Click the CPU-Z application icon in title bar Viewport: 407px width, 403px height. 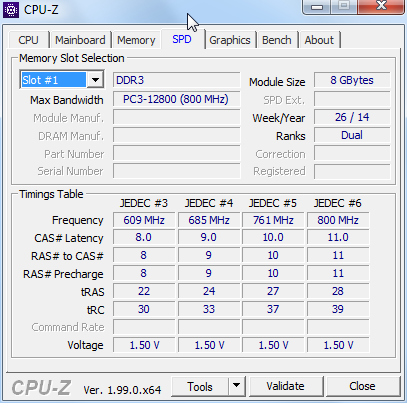(x=11, y=10)
